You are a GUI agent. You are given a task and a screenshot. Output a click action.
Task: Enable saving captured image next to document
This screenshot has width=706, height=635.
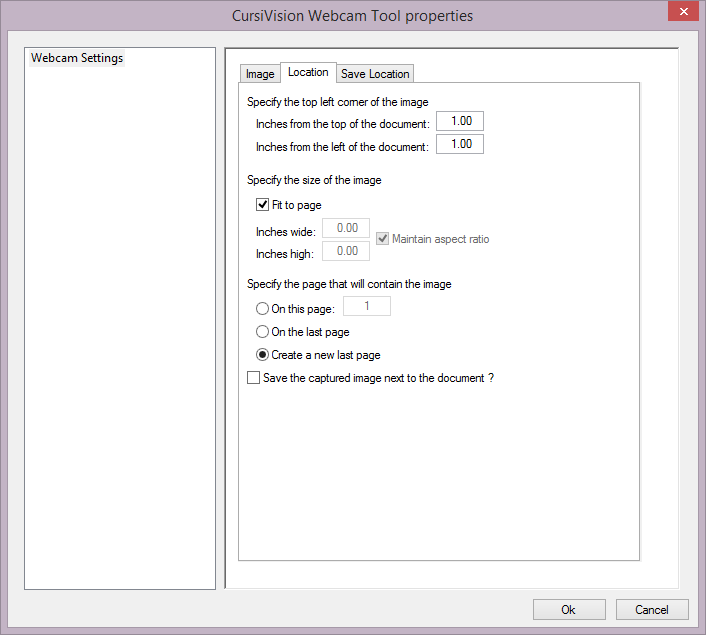(253, 378)
